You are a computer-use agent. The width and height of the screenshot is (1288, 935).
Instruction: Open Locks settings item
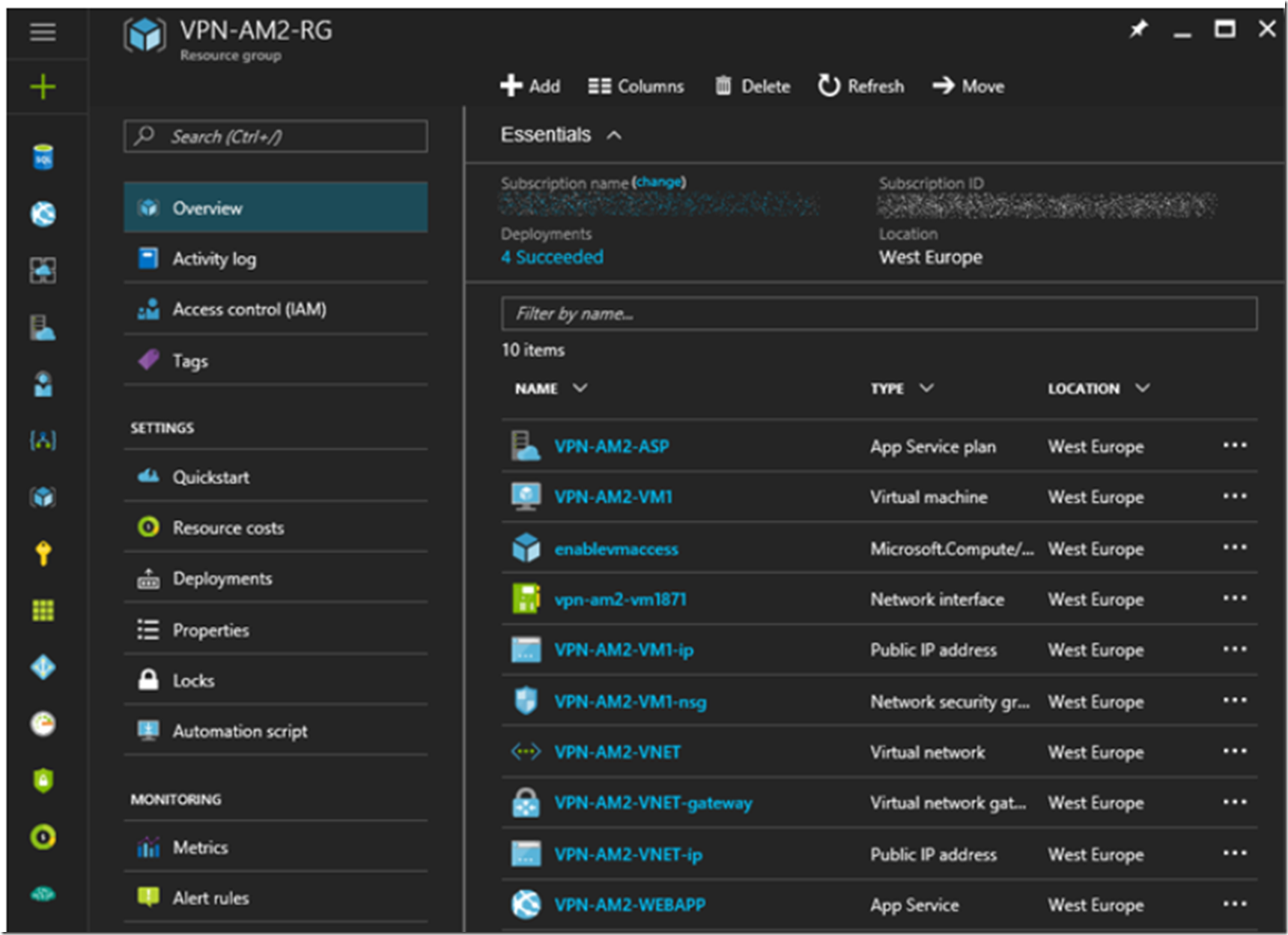point(276,680)
